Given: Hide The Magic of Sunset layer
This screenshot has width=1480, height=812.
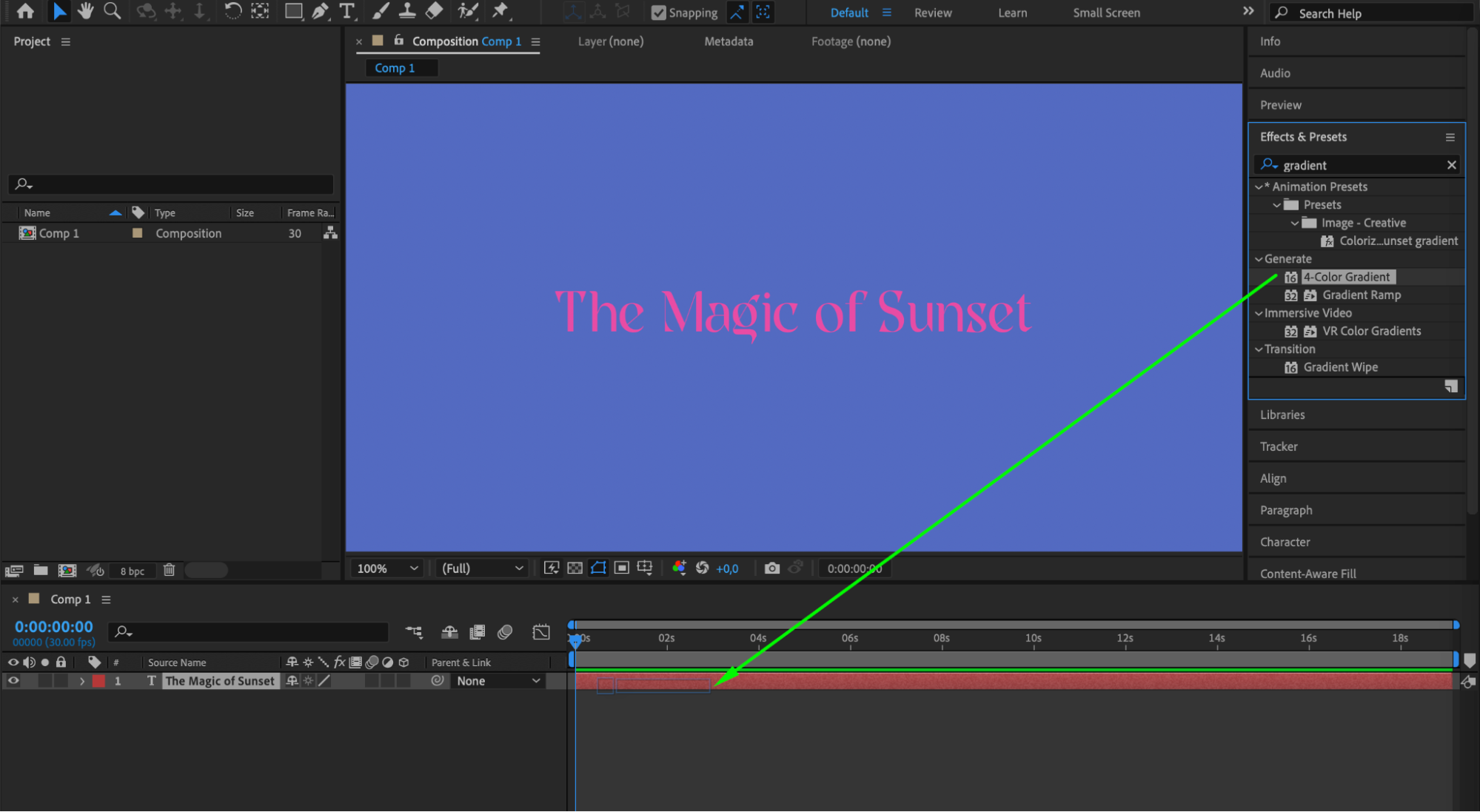Looking at the screenshot, I should 13,680.
